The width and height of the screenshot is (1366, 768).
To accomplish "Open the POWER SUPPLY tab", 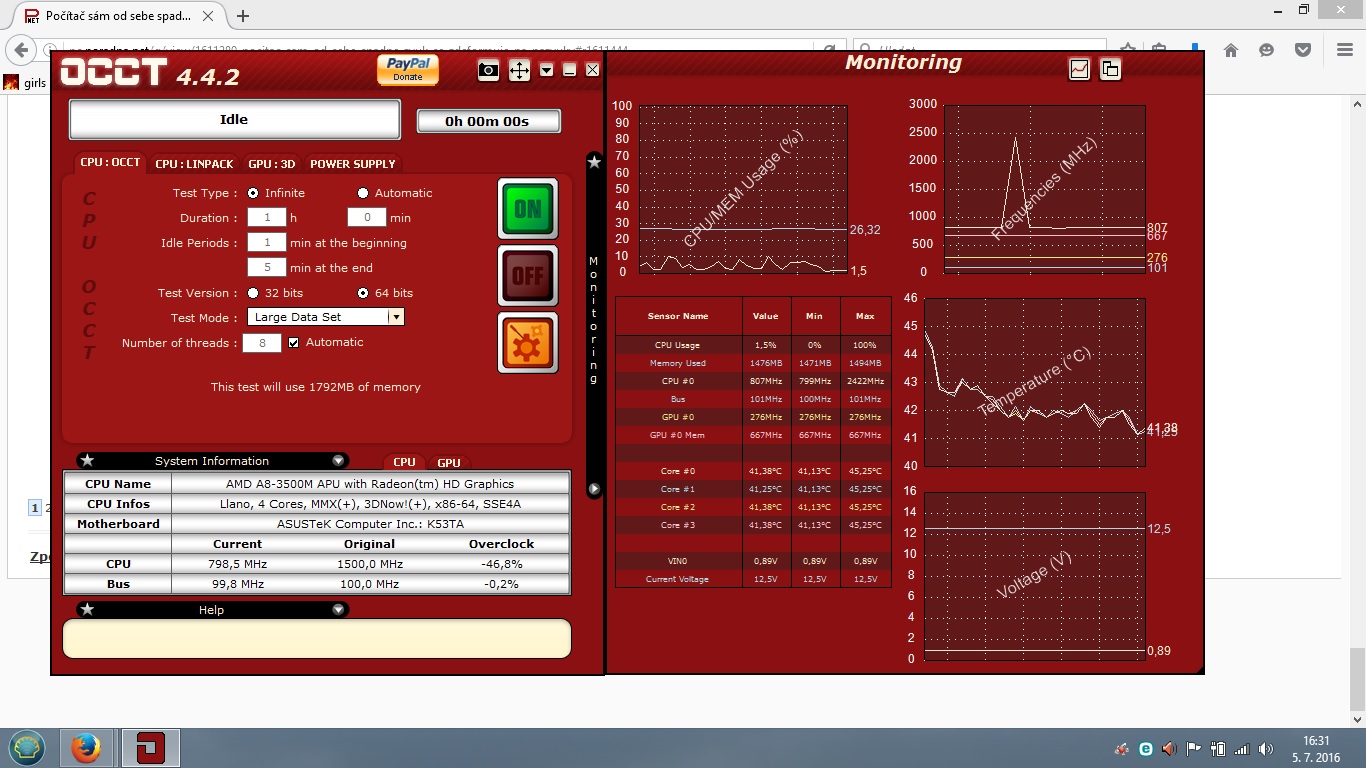I will click(353, 164).
